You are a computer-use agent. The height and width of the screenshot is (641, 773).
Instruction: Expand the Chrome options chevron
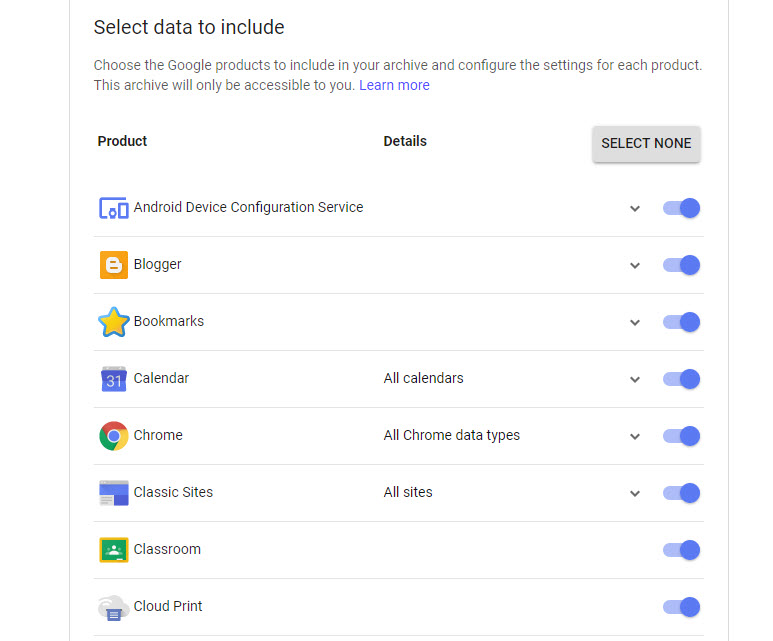635,436
